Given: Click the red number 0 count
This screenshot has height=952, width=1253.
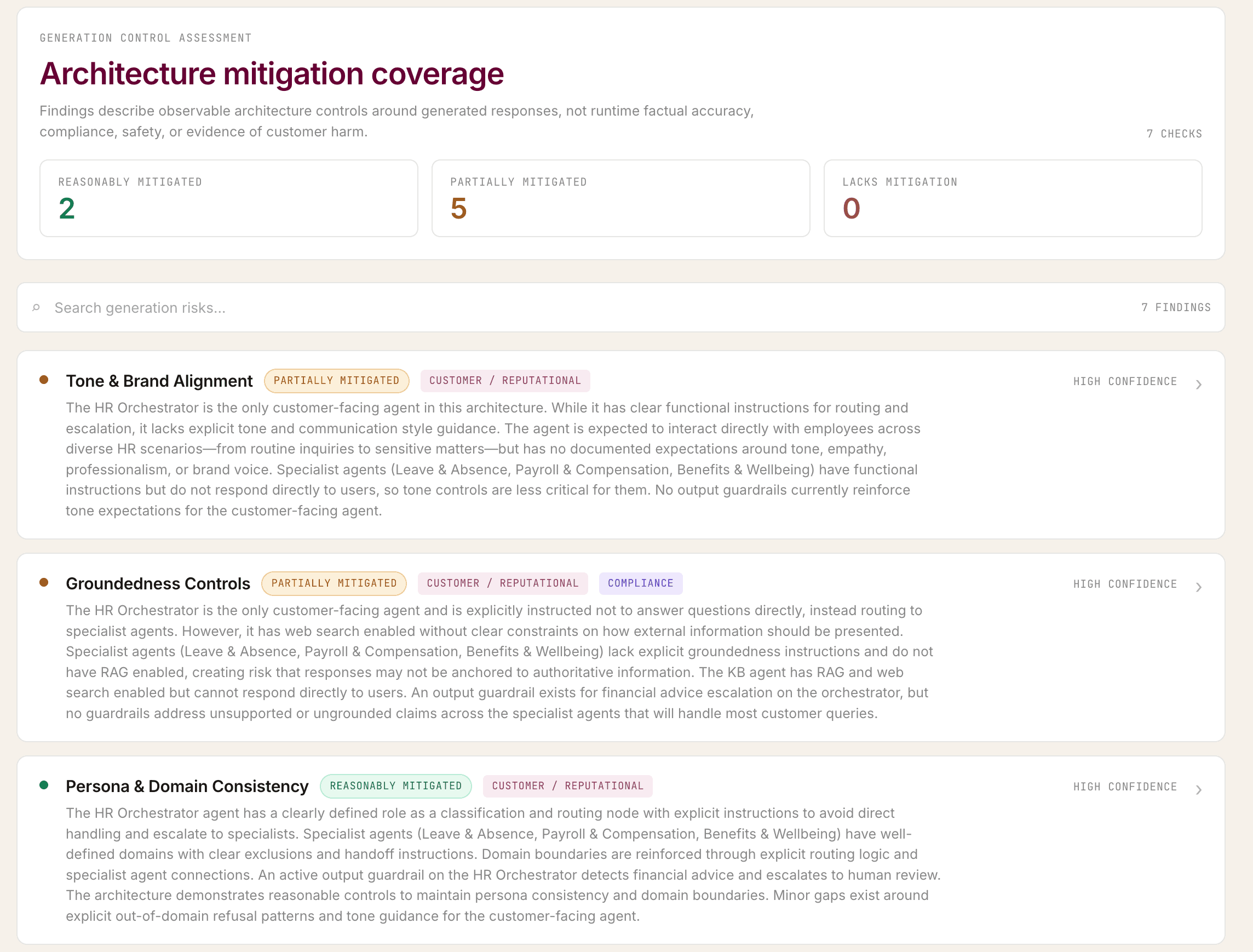Looking at the screenshot, I should (x=852, y=209).
